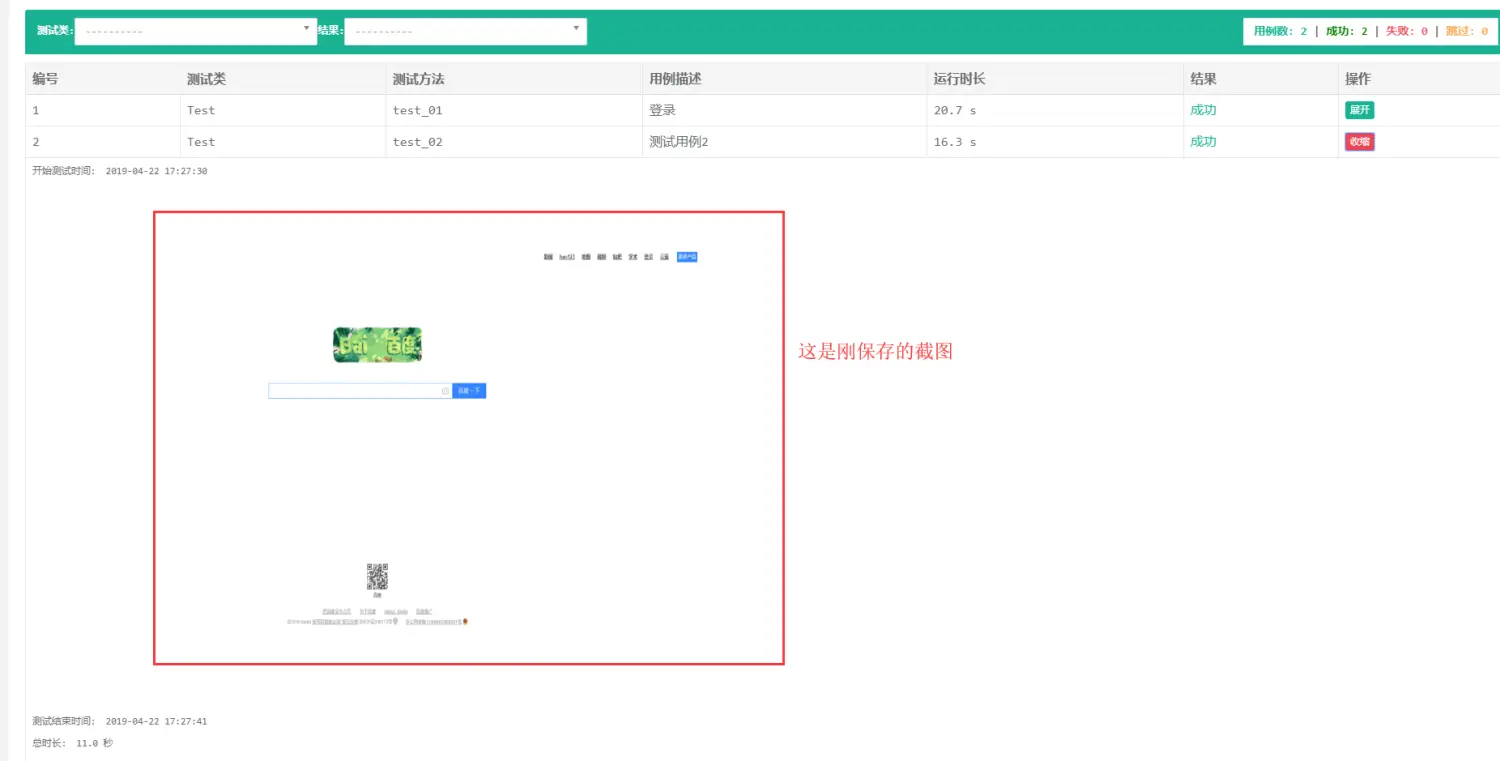
Task: Click the 16.3 s duration cell
Action: (x=1055, y=142)
